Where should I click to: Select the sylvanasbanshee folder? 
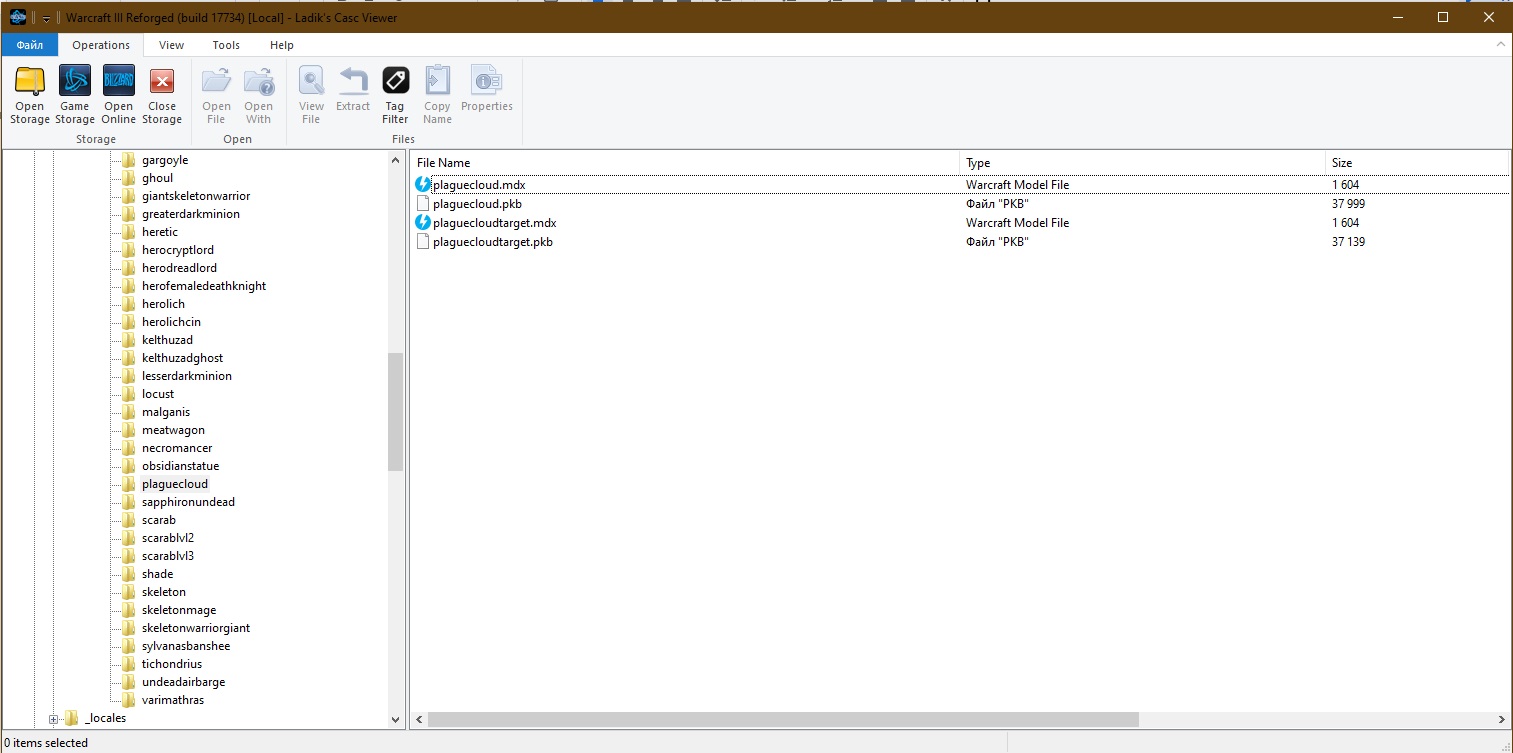click(186, 646)
